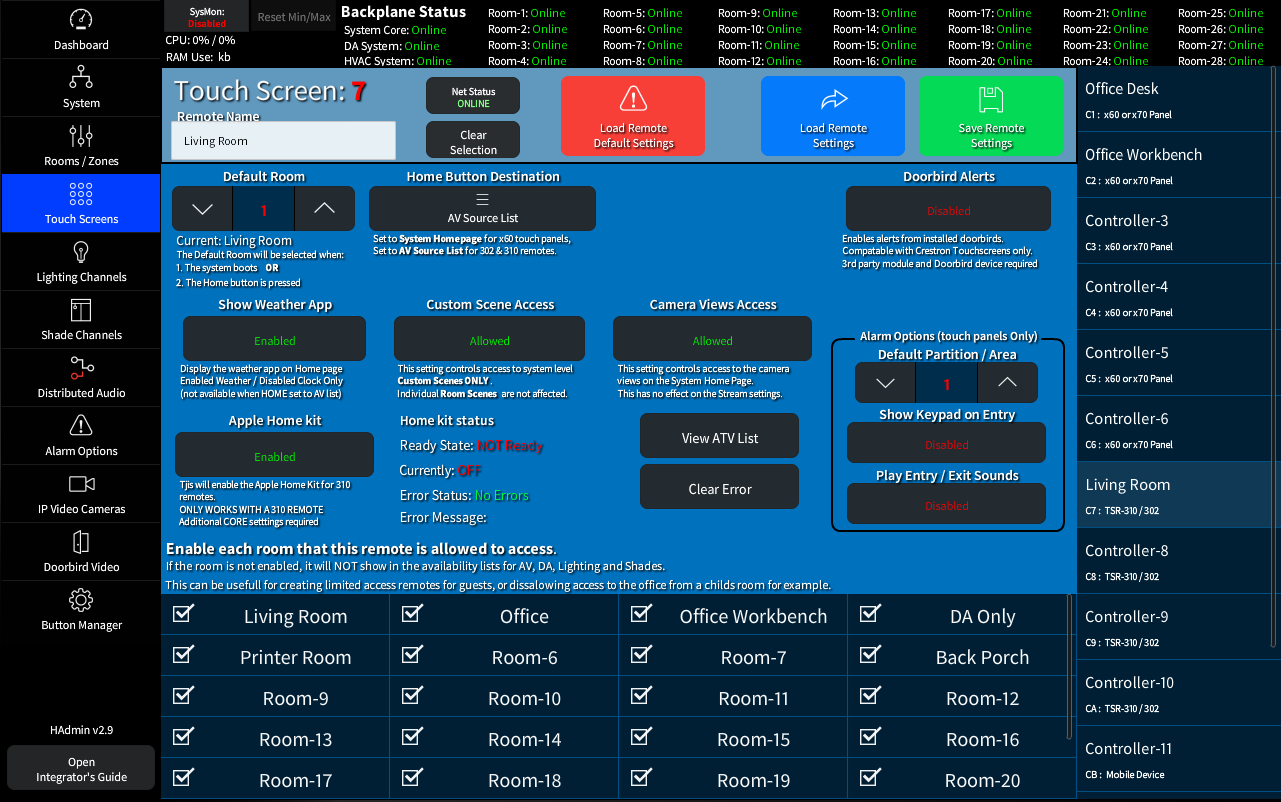Click hamburger icon on AV Source List button
Image resolution: width=1281 pixels, height=802 pixels.
[x=482, y=200]
